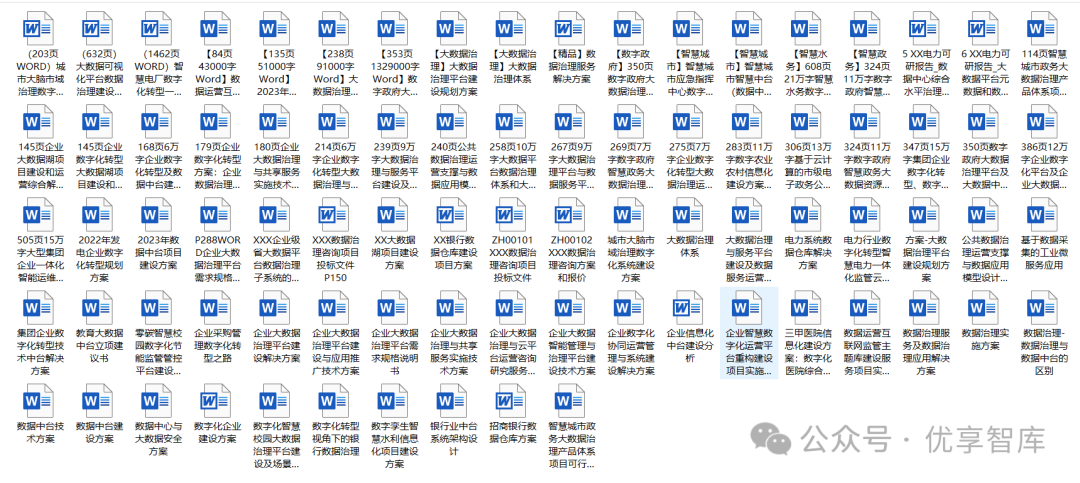Select the Word icon of 【智慧水务】608页 file
The image size is (1080, 483).
(807, 29)
